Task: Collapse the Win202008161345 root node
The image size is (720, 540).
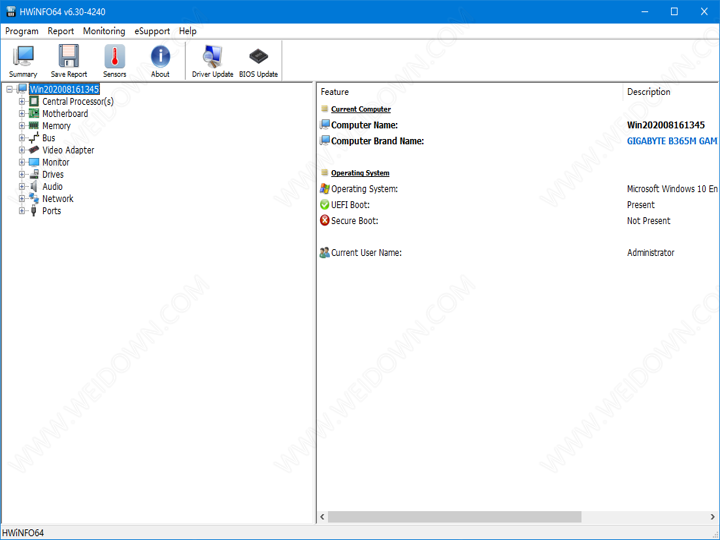Action: point(10,89)
